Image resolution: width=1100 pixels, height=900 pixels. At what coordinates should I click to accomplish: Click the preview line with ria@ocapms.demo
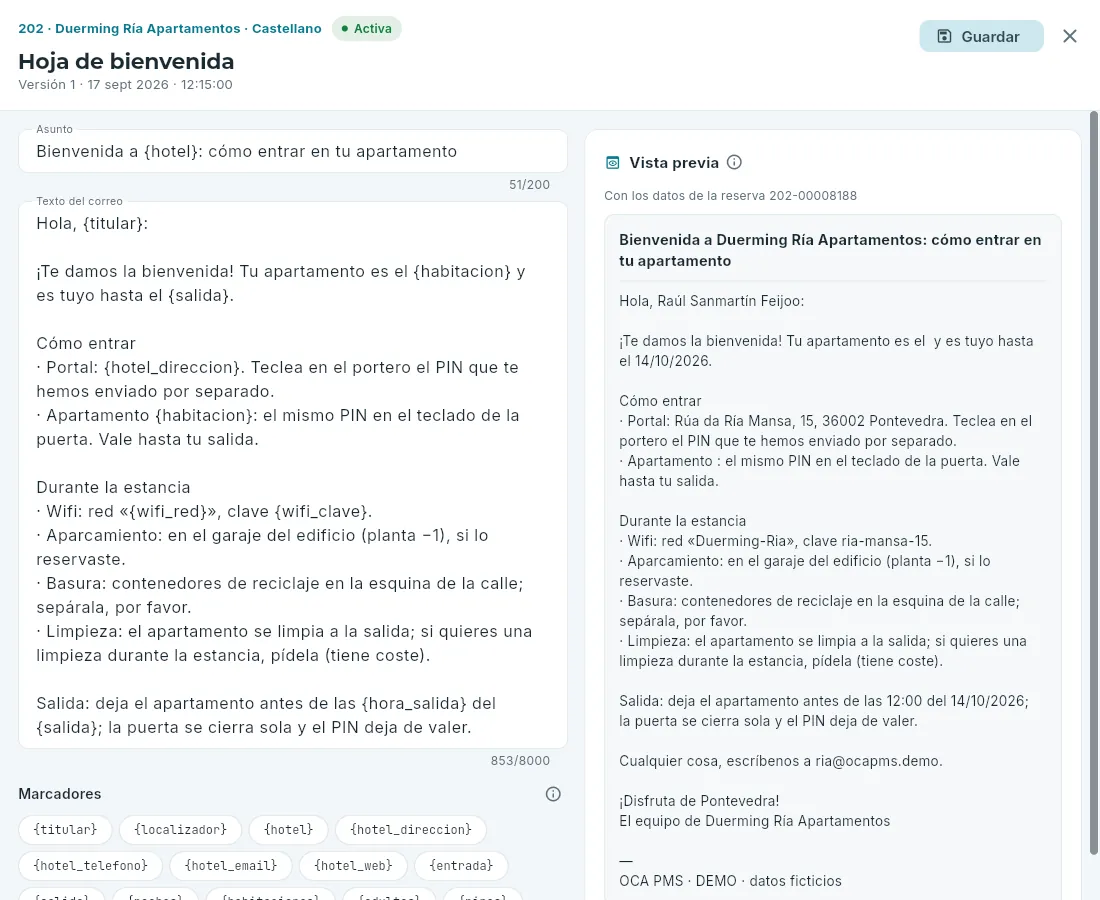(781, 761)
